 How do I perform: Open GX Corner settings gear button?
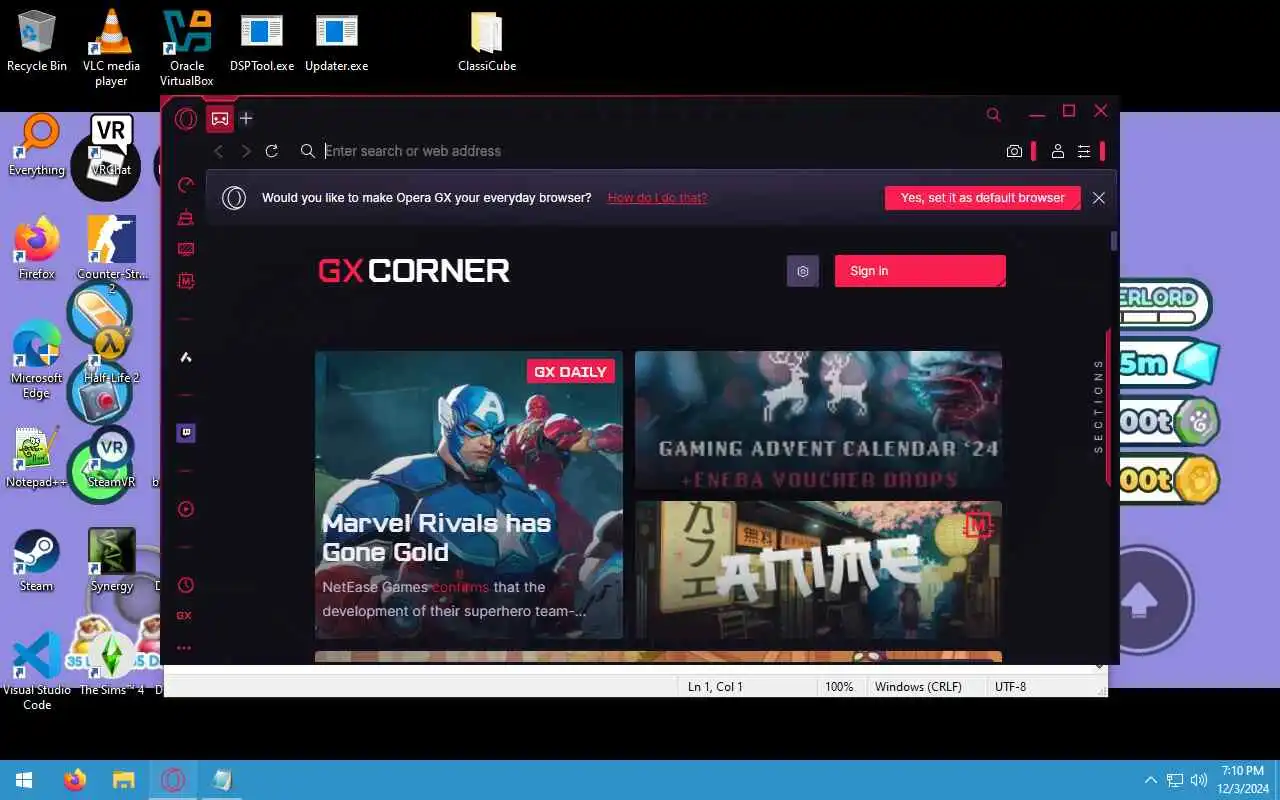tap(802, 271)
